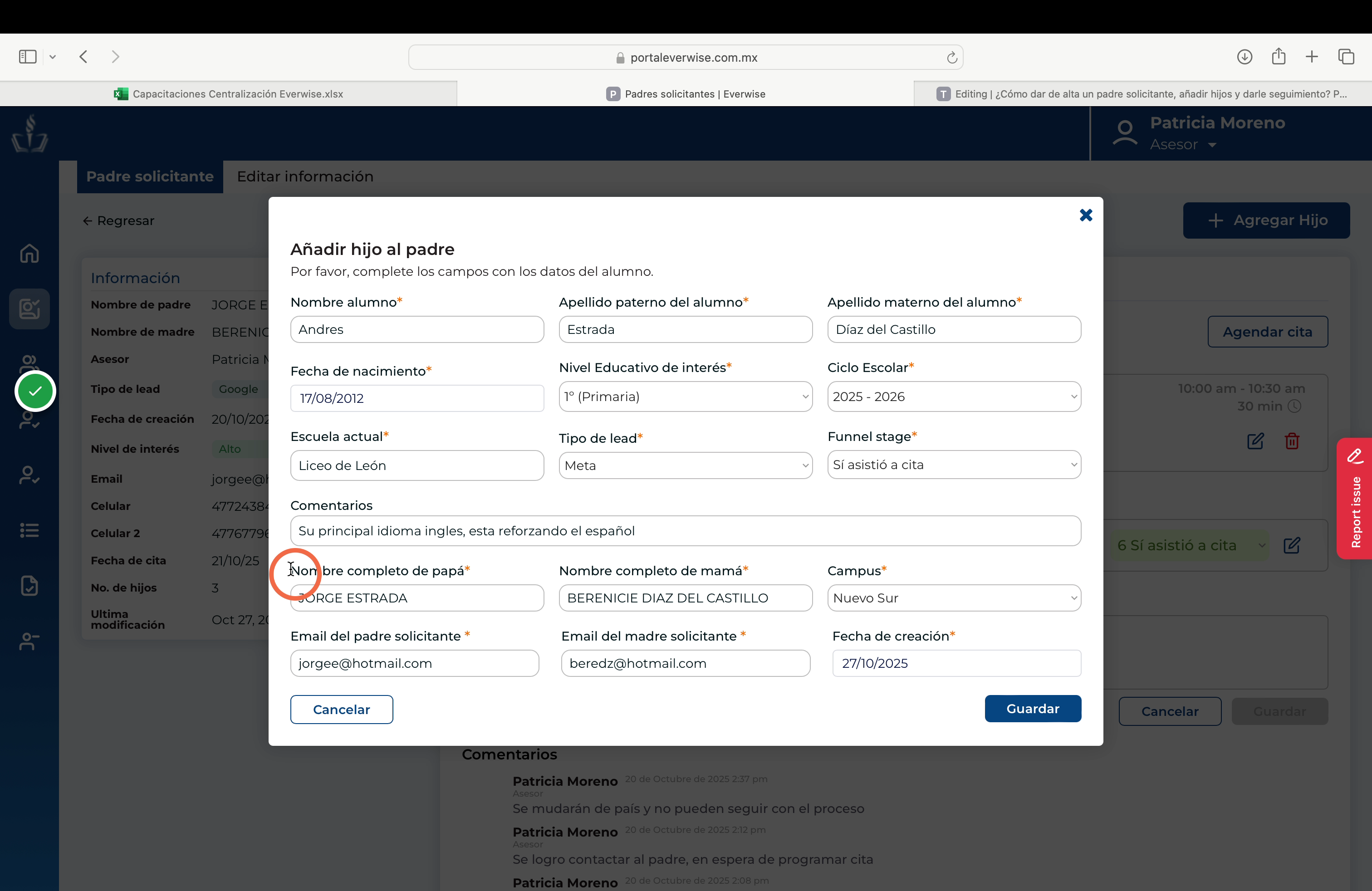Click the Email del madre solicitante field

686,663
